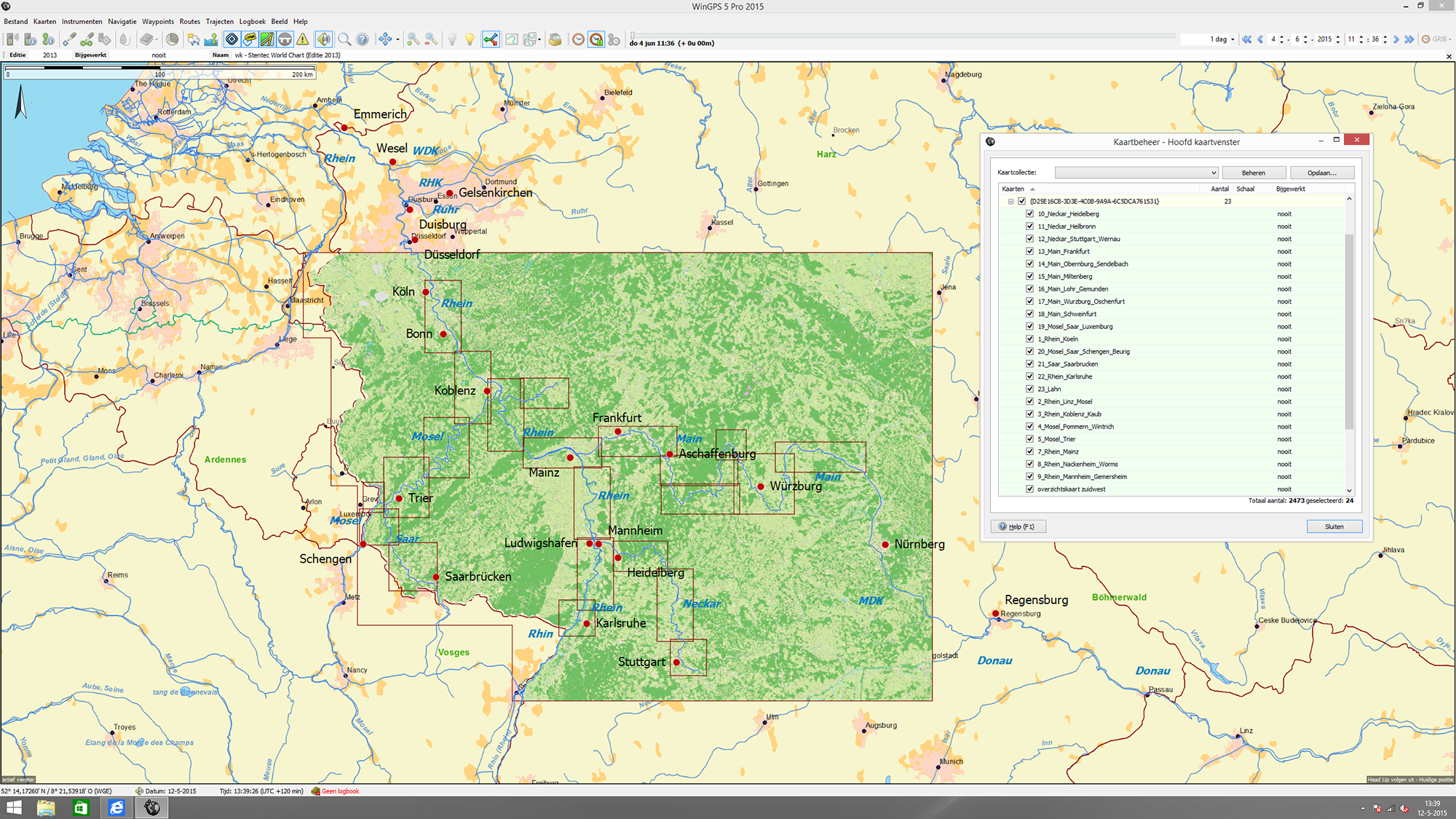Toggle the 5_Mosel_Trier chart checkbox
This screenshot has width=1456, height=819.
(1029, 439)
